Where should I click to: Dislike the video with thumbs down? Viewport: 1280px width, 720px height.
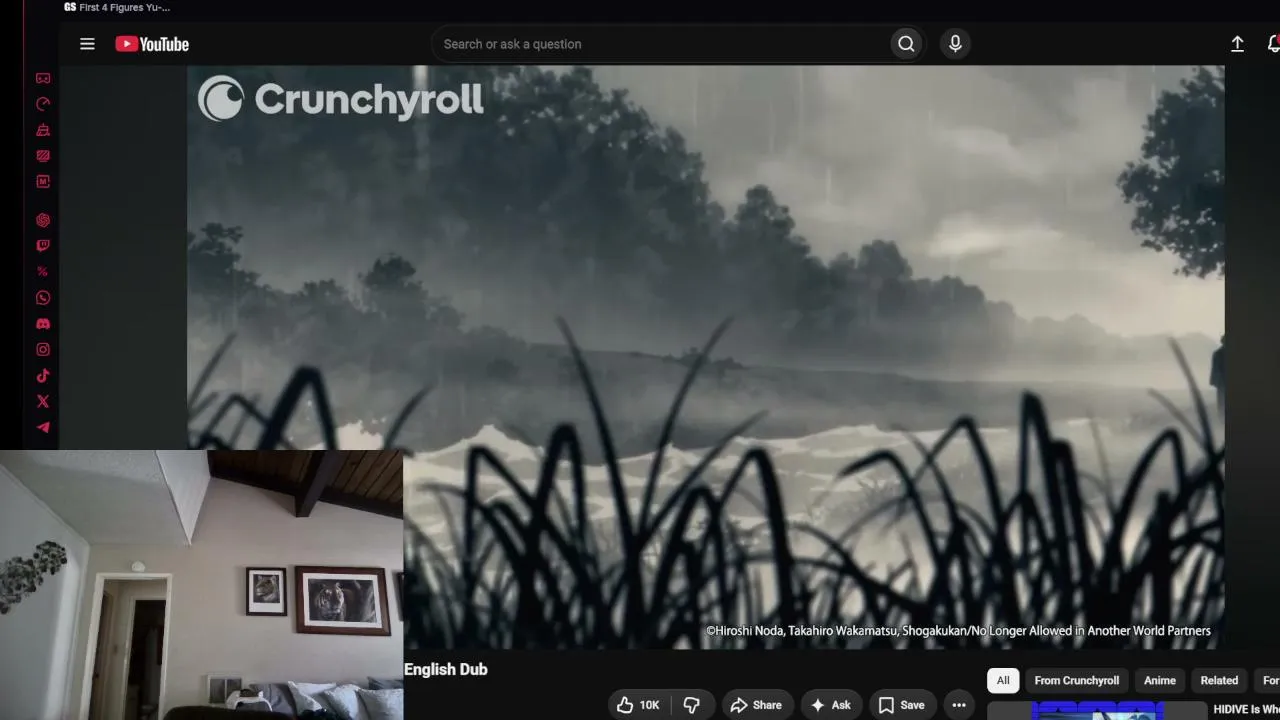[691, 705]
